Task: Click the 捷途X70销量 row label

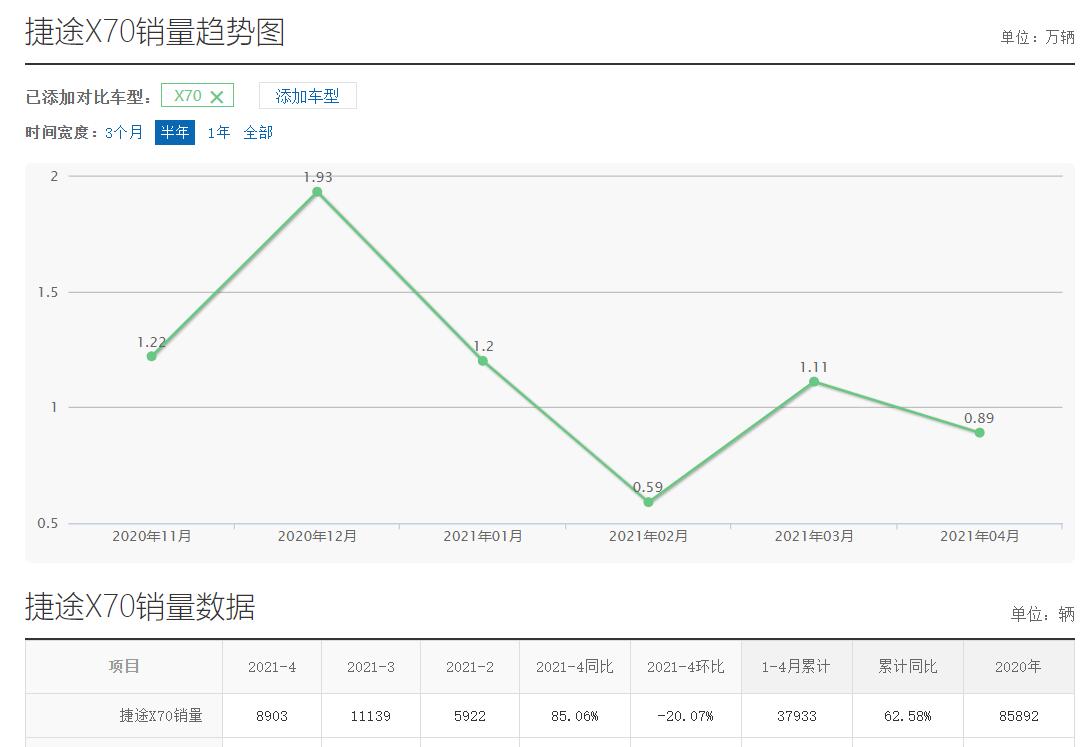Action: pyautogui.click(x=161, y=716)
